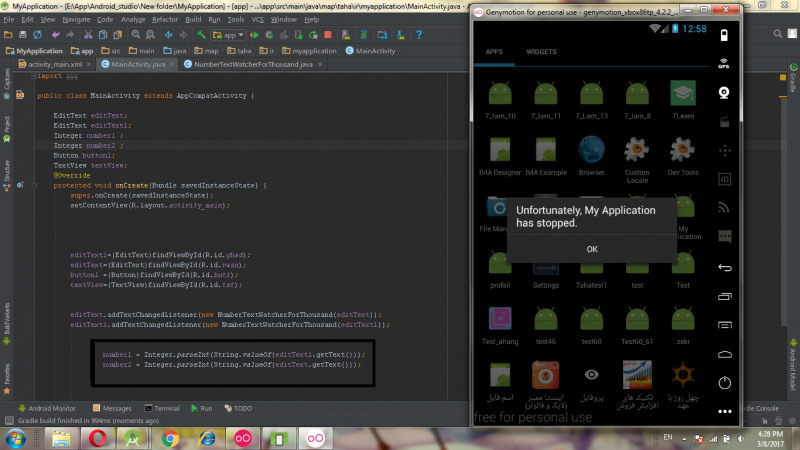The width and height of the screenshot is (800, 450).
Task: Open the Messages tool window
Action: tap(112, 408)
